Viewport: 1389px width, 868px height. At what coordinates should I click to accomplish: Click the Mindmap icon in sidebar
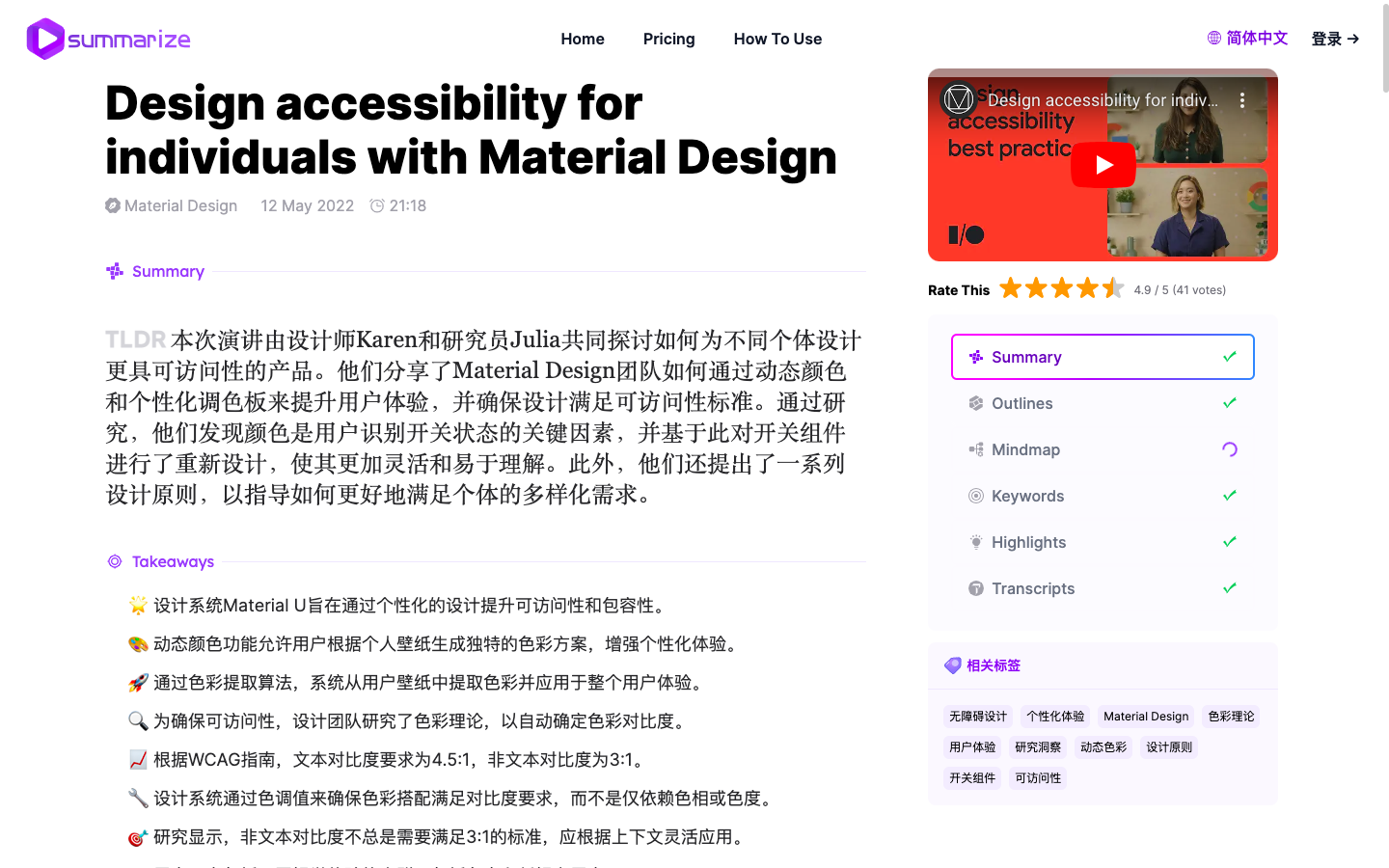[976, 449]
